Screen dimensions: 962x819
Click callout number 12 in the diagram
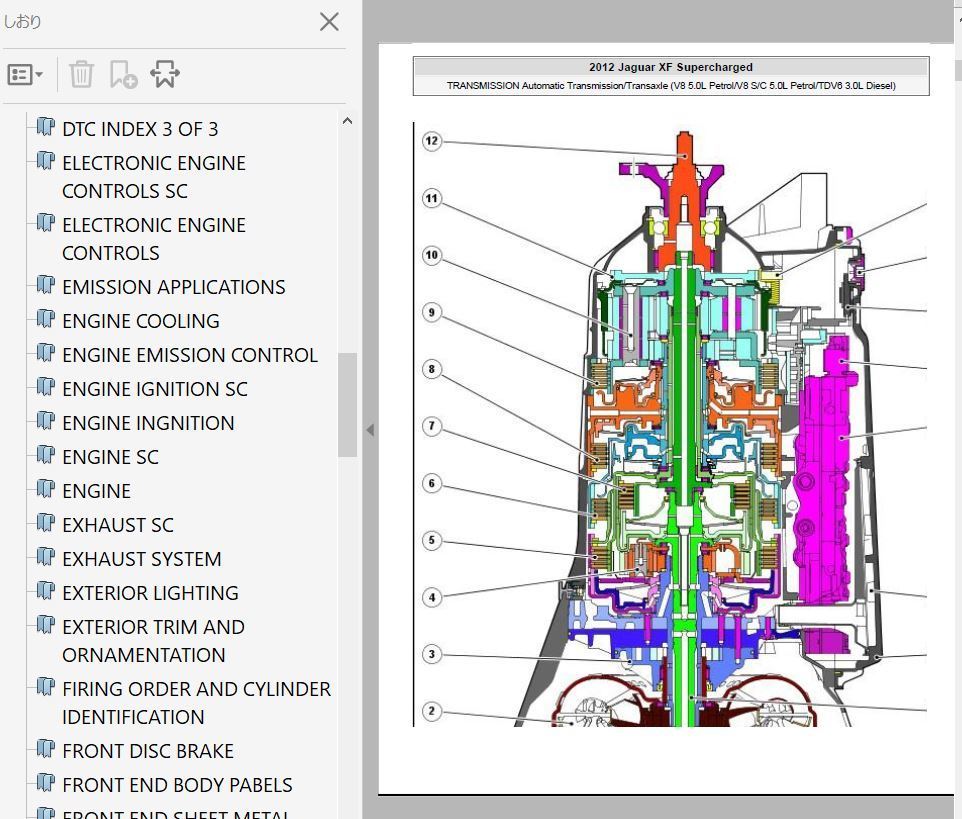(431, 141)
